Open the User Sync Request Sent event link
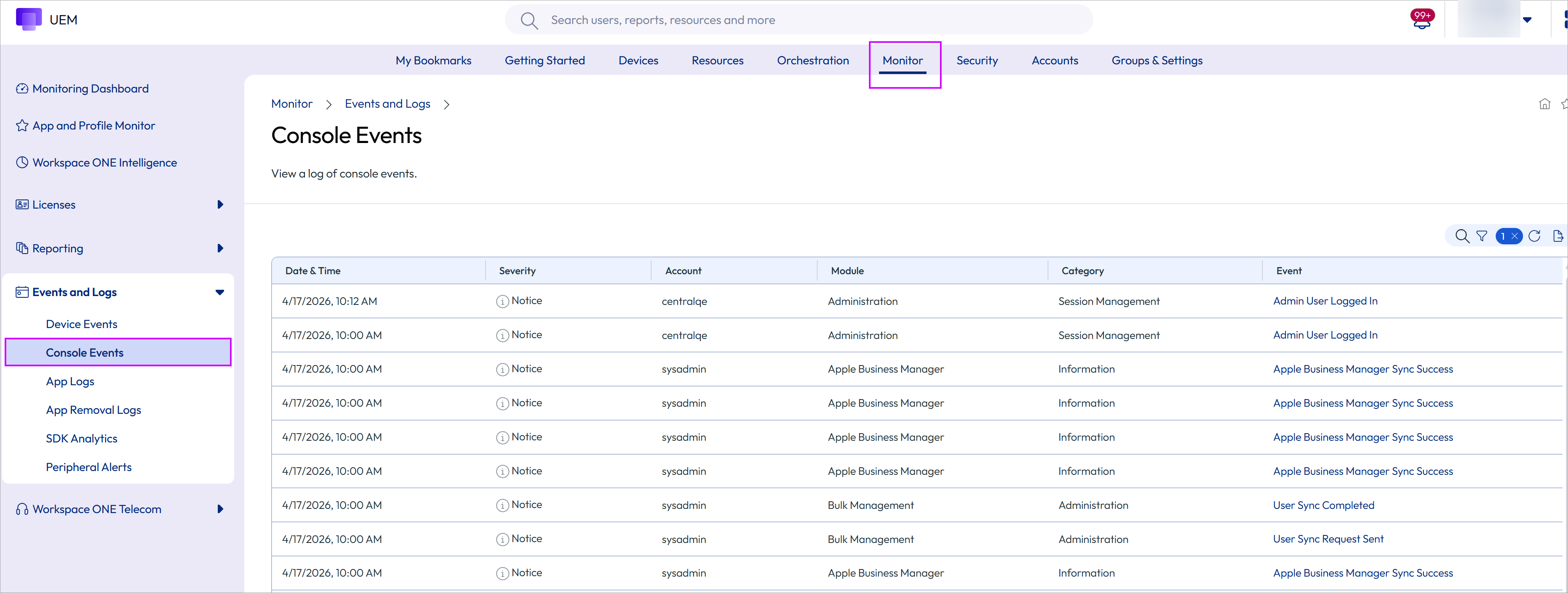 1328,540
